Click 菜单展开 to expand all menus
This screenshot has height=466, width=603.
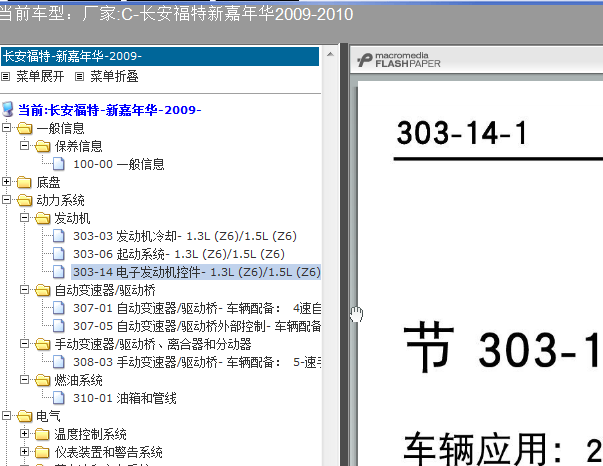[40, 77]
